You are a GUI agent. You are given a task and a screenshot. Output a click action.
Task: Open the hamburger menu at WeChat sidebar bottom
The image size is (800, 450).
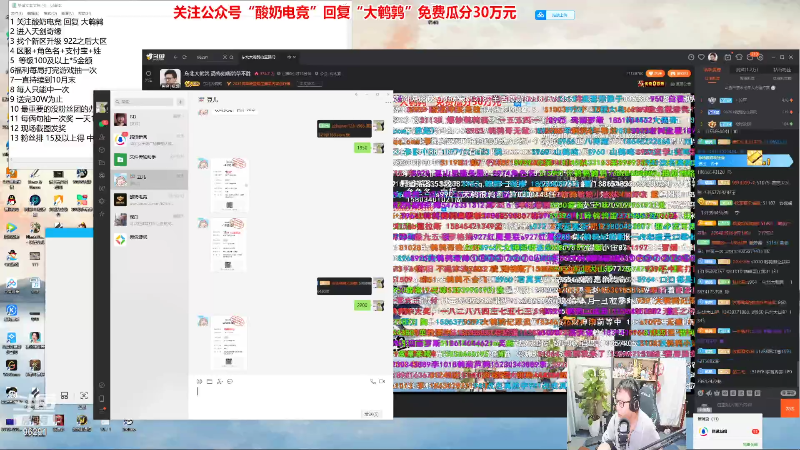[x=102, y=410]
